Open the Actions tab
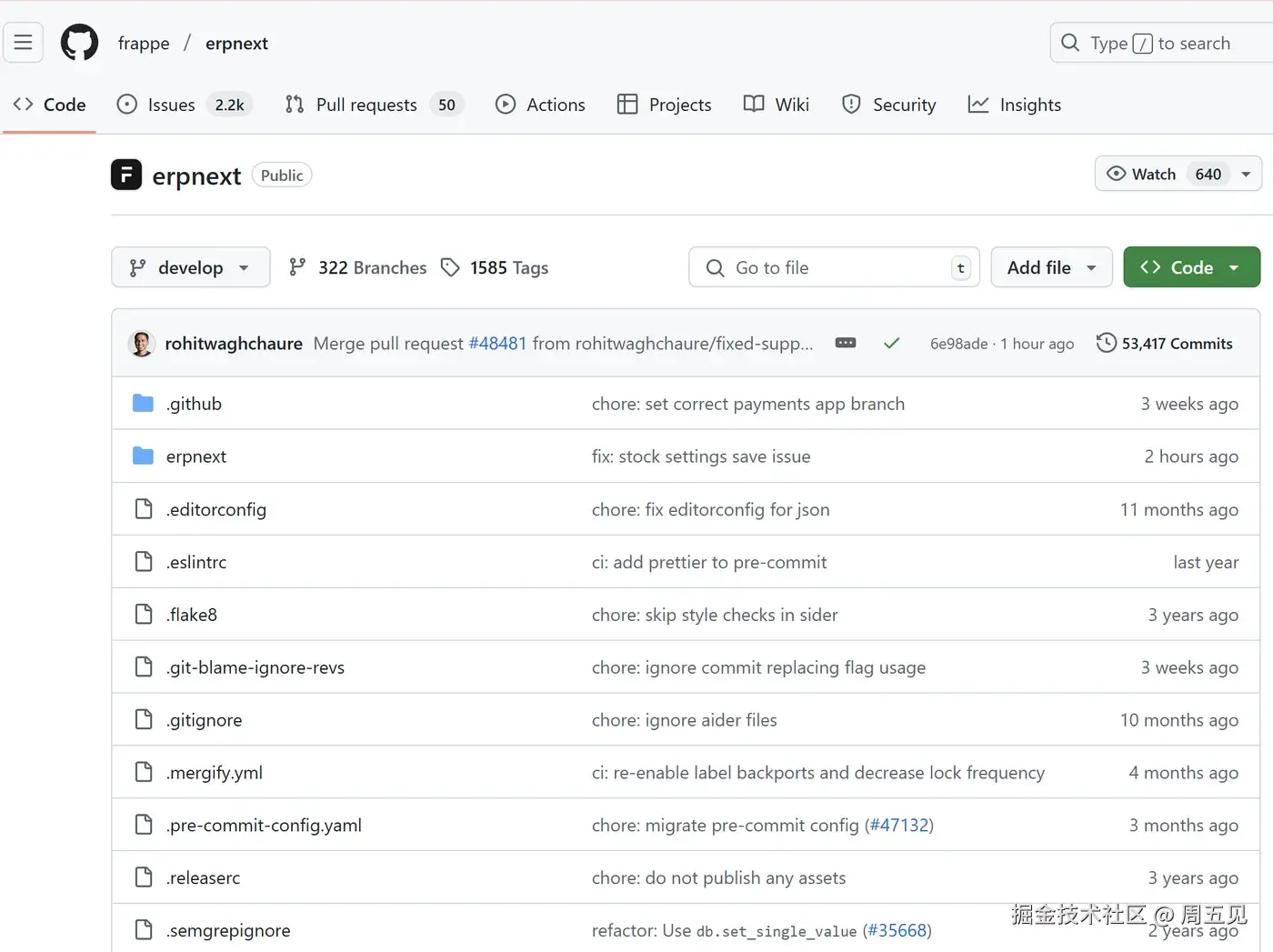 540,105
